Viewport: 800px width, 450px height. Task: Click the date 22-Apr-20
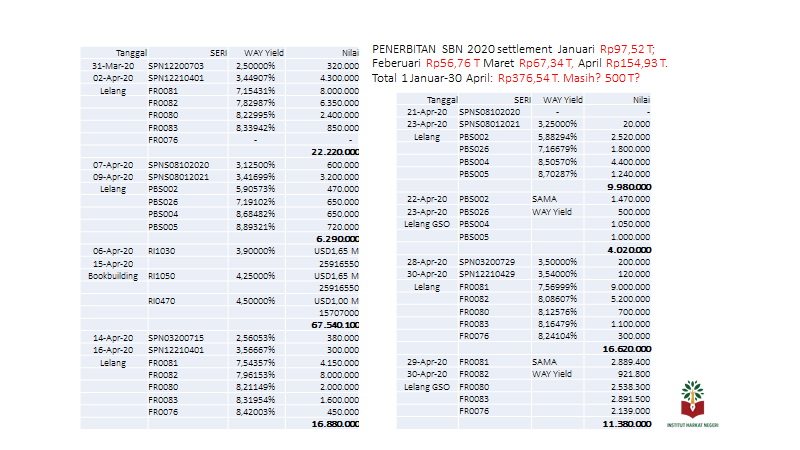[x=427, y=199]
